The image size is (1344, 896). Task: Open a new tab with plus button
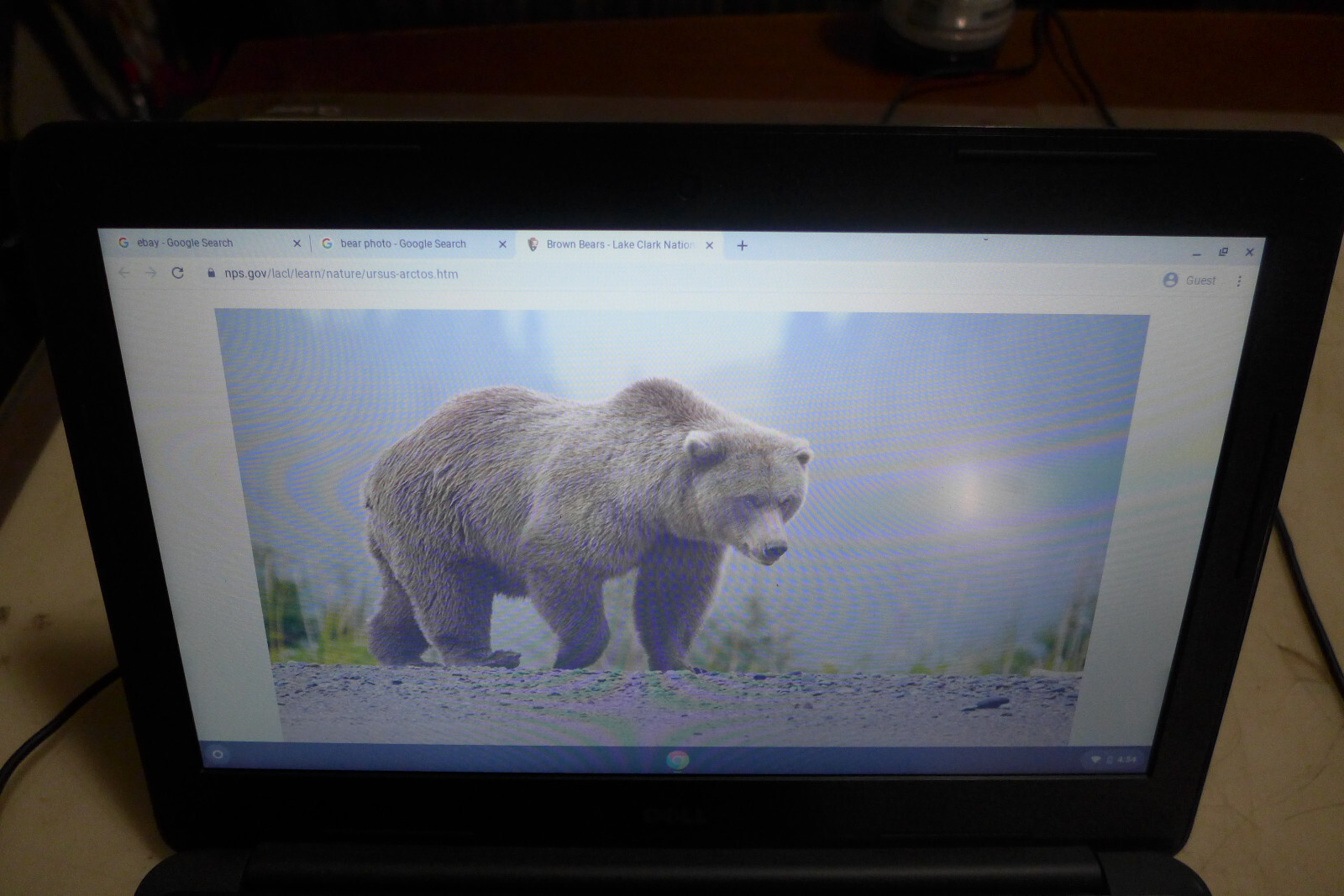[x=742, y=245]
